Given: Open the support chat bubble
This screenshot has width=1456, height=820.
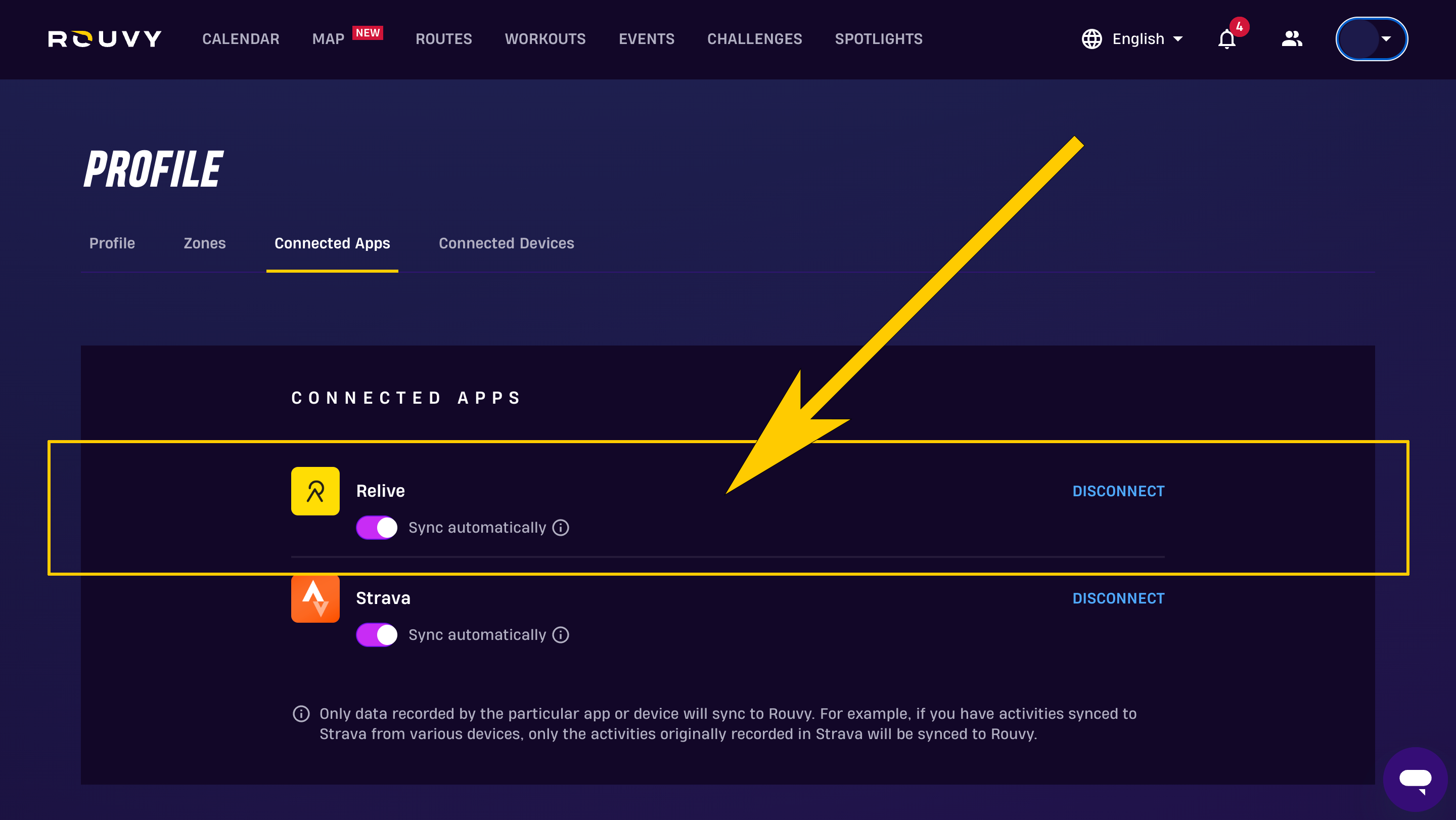Looking at the screenshot, I should 1415,780.
